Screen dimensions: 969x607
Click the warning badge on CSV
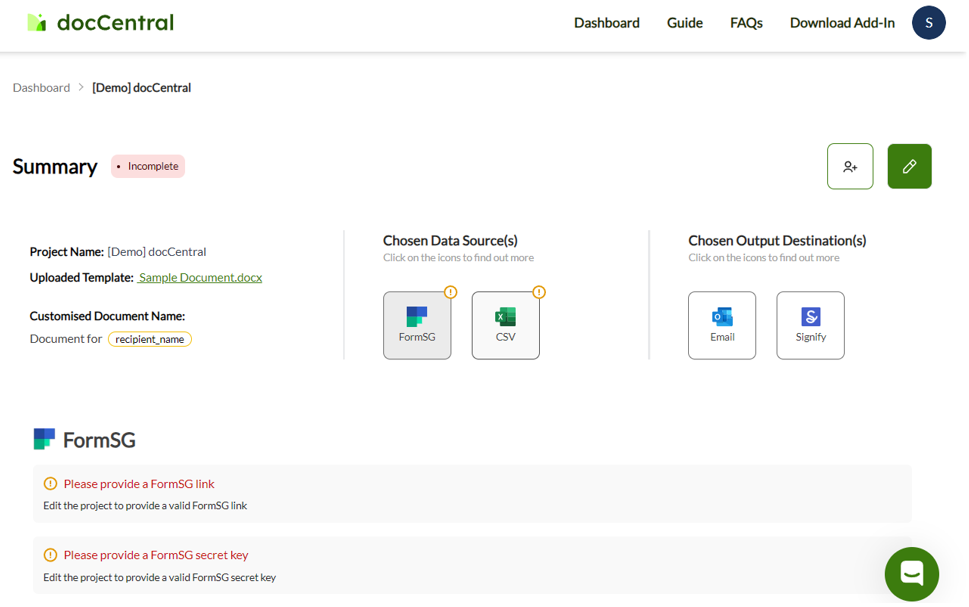(539, 292)
